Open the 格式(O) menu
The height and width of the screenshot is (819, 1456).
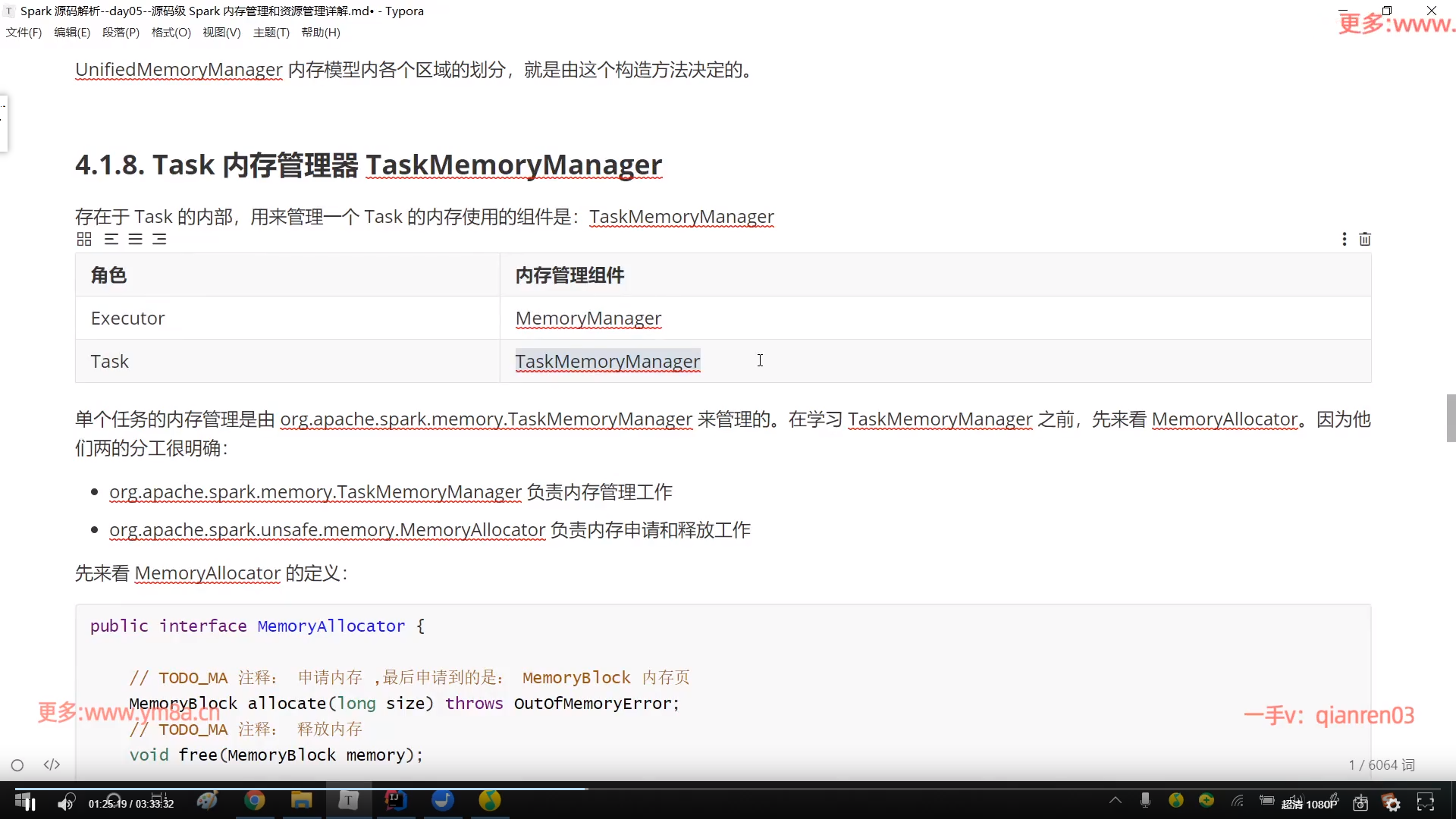pos(171,33)
